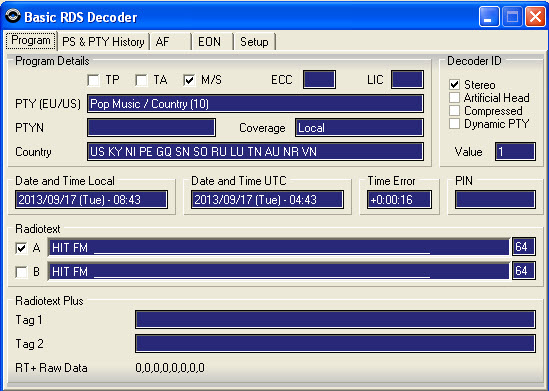Click the Time Error field +0:00:16
This screenshot has height=391, width=549.
[x=399, y=200]
